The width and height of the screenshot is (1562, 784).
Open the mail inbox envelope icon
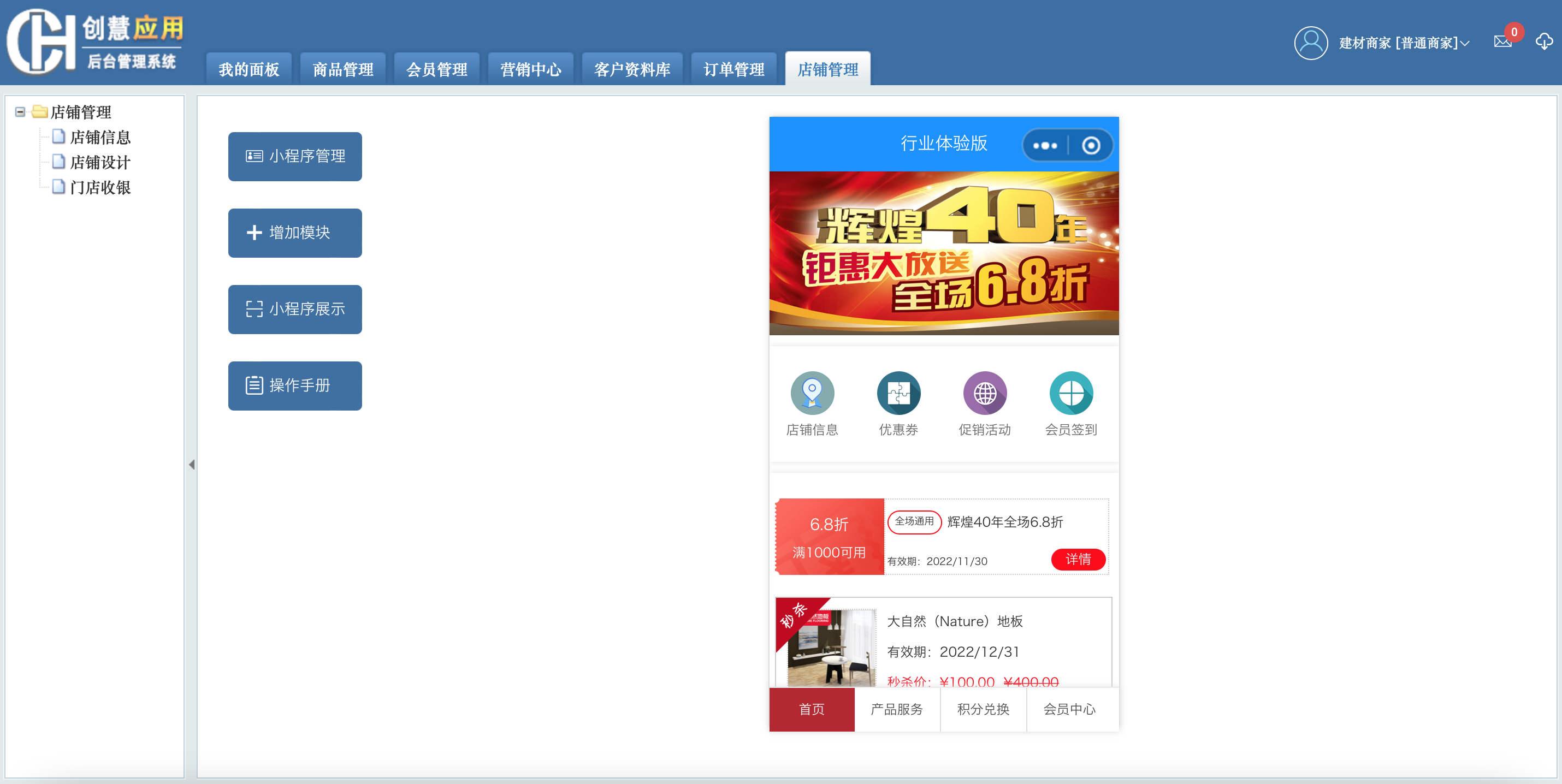1502,42
